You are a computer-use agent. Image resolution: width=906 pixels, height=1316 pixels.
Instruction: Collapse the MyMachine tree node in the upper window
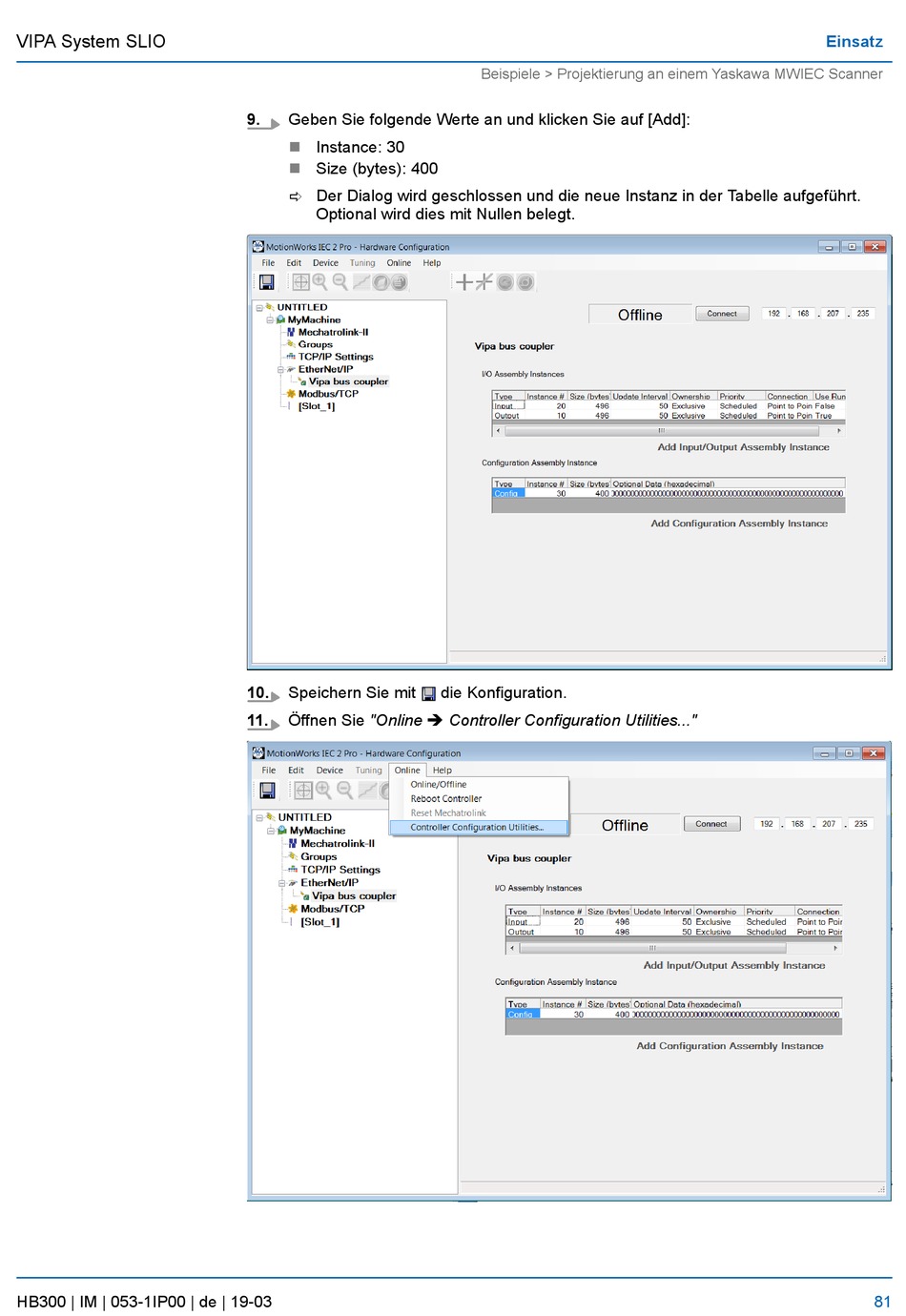pyautogui.click(x=270, y=320)
